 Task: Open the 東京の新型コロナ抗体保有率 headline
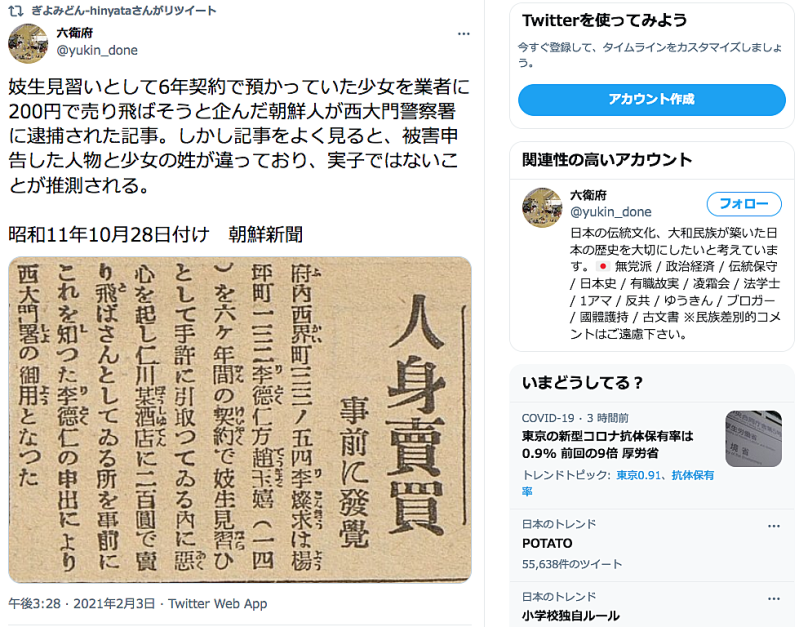click(608, 445)
